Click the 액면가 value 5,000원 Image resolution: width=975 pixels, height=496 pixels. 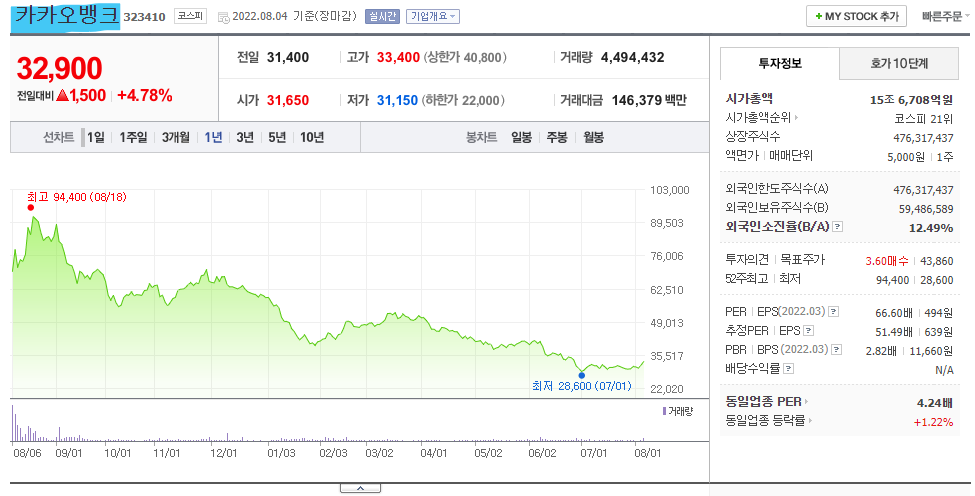point(906,157)
